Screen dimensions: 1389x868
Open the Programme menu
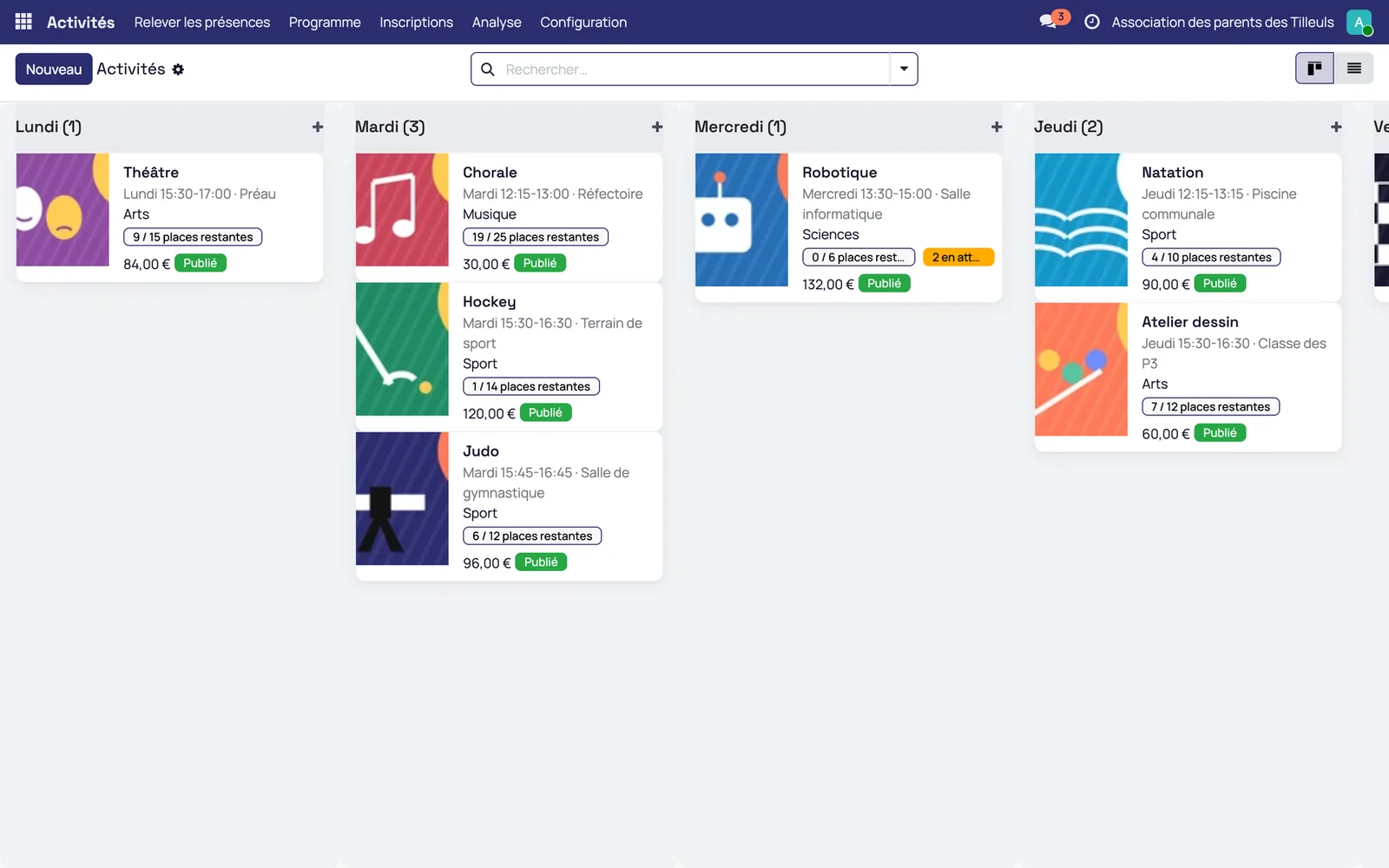point(325,22)
